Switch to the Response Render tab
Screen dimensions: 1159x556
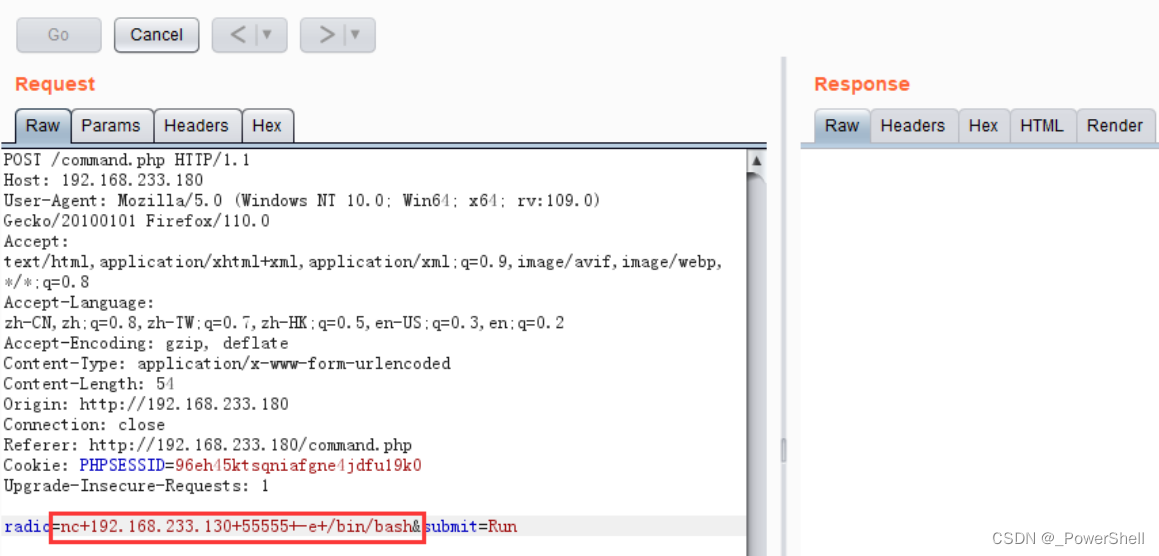tap(1115, 126)
